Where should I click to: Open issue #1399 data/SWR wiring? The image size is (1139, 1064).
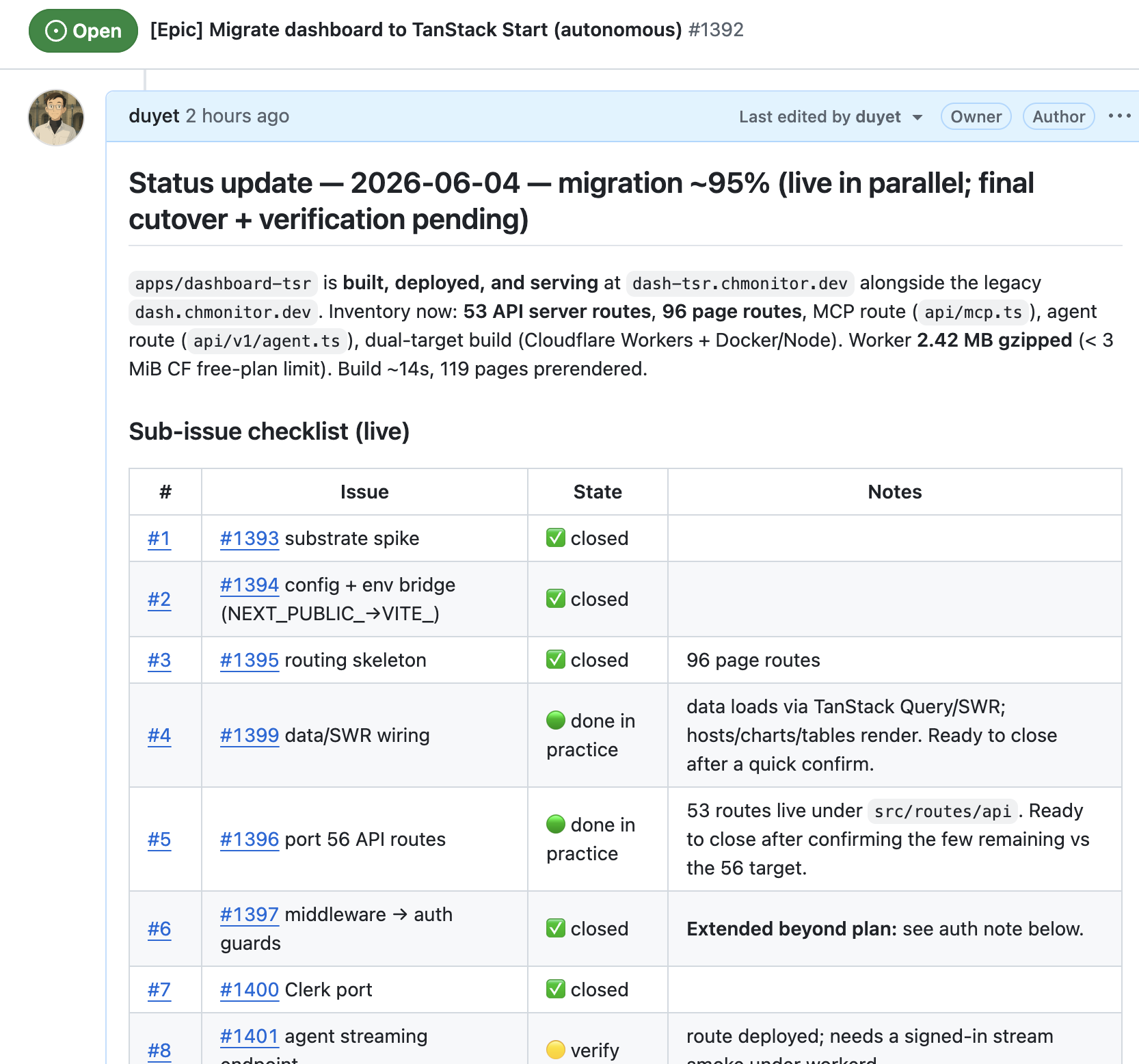[x=250, y=736]
